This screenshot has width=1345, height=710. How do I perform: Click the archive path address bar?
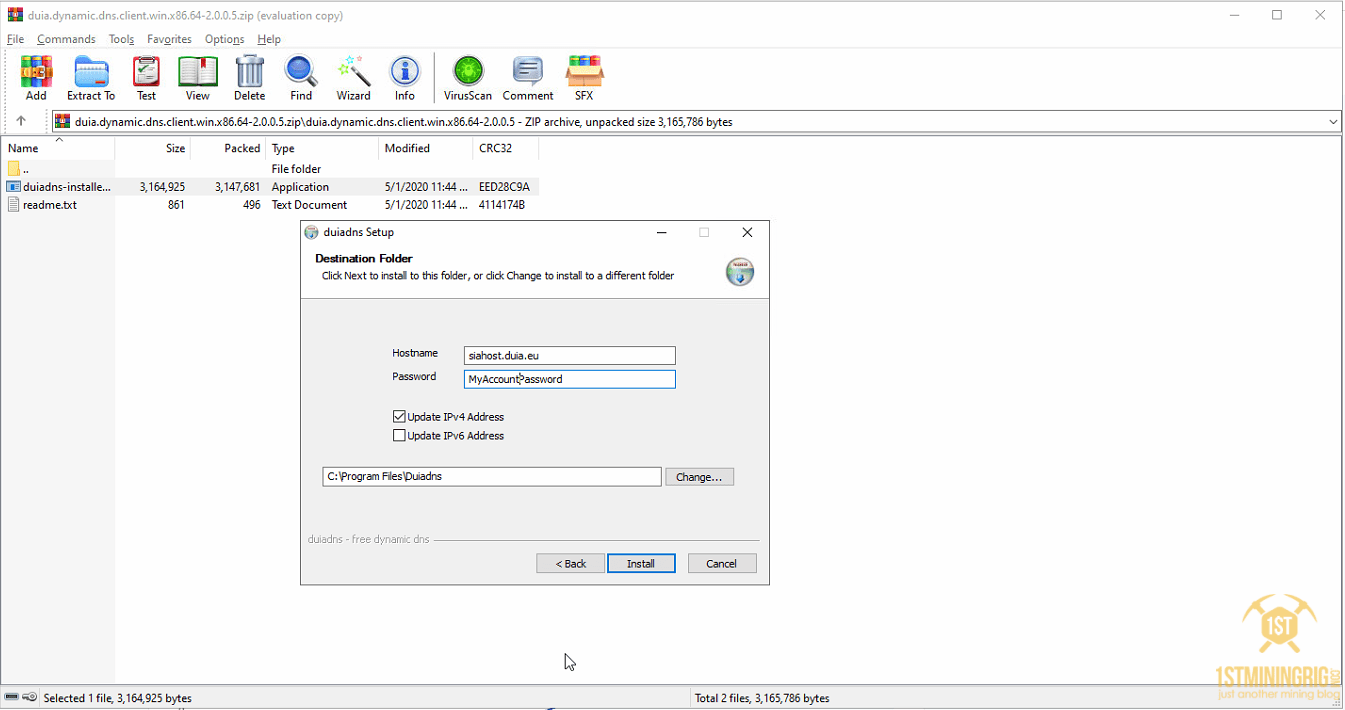coord(696,122)
